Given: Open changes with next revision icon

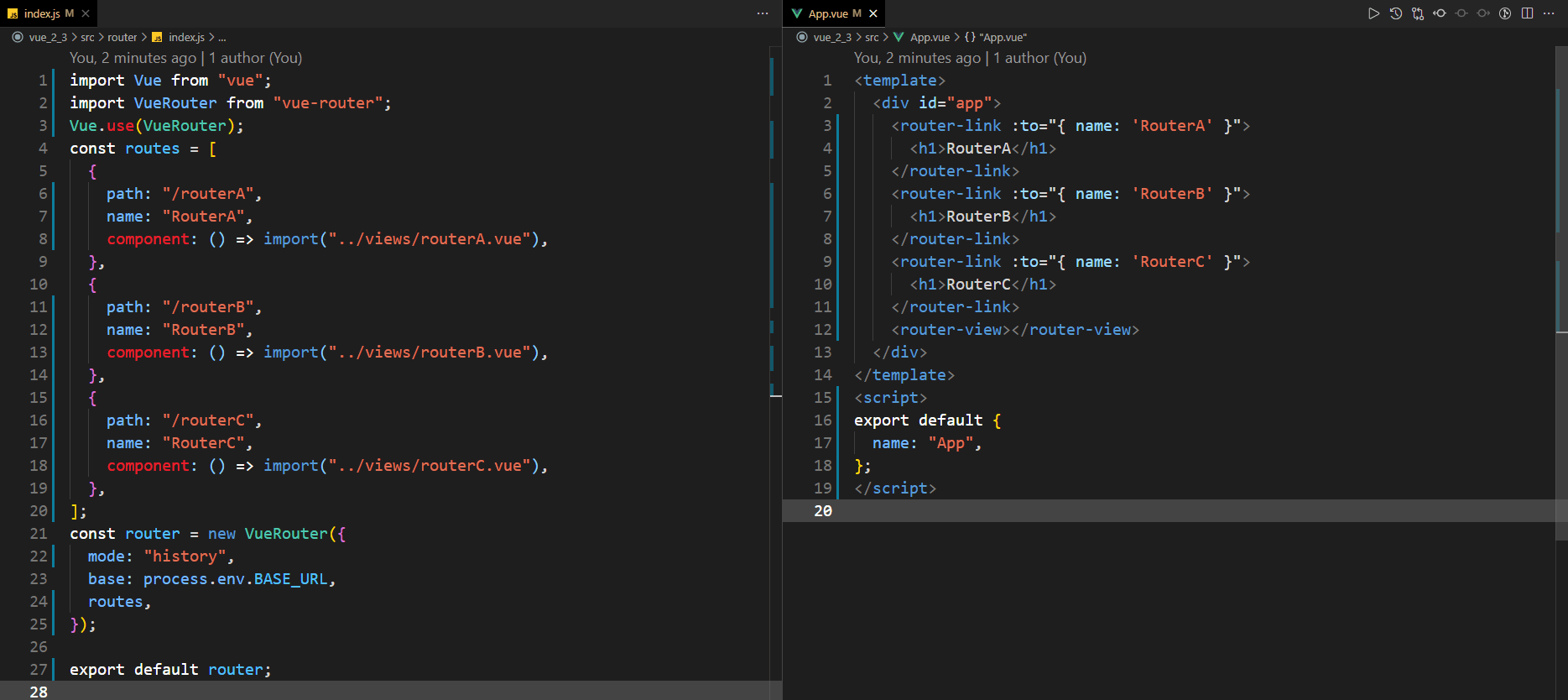Looking at the screenshot, I should pos(1482,13).
